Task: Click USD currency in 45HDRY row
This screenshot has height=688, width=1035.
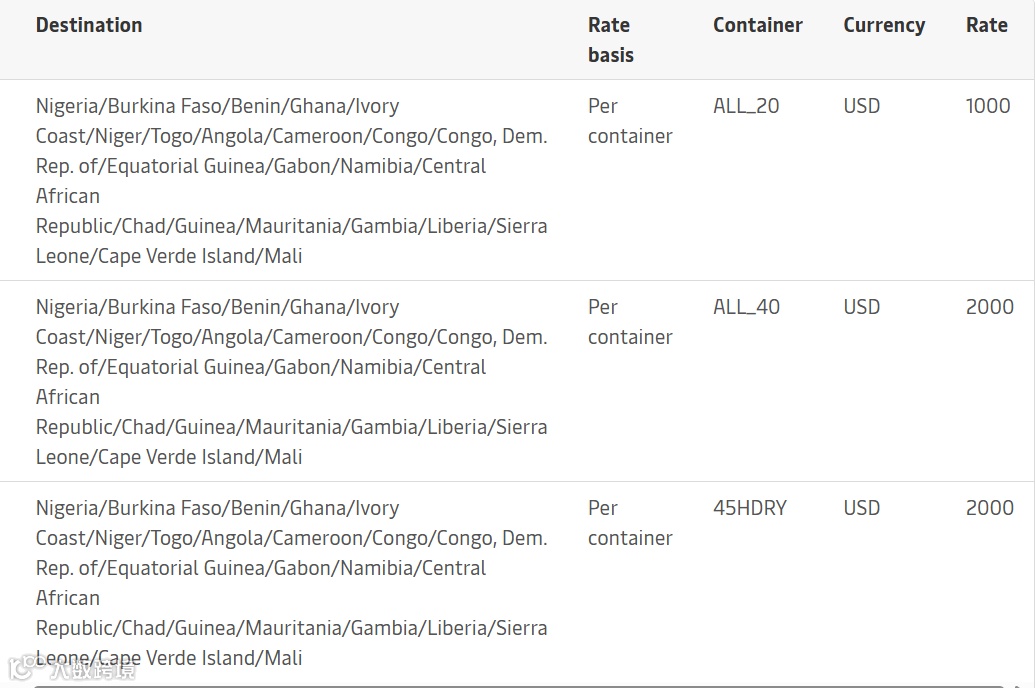Action: pos(861,508)
